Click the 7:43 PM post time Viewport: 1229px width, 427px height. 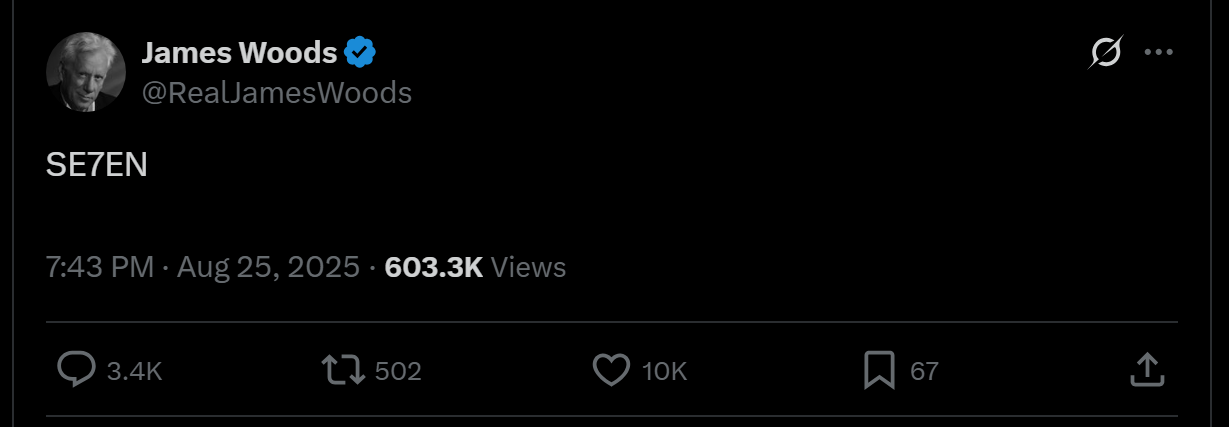(x=100, y=267)
